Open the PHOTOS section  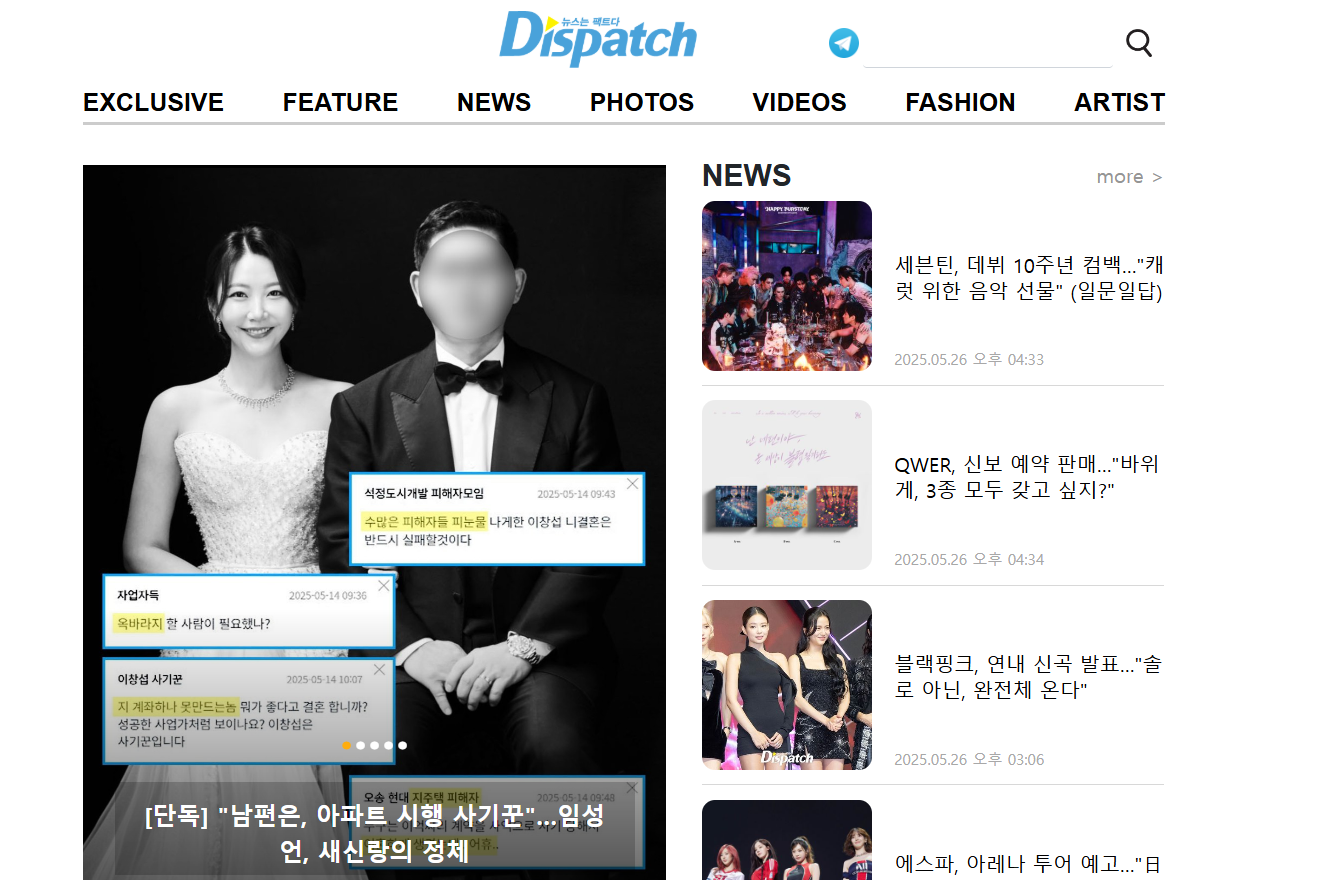coord(642,102)
